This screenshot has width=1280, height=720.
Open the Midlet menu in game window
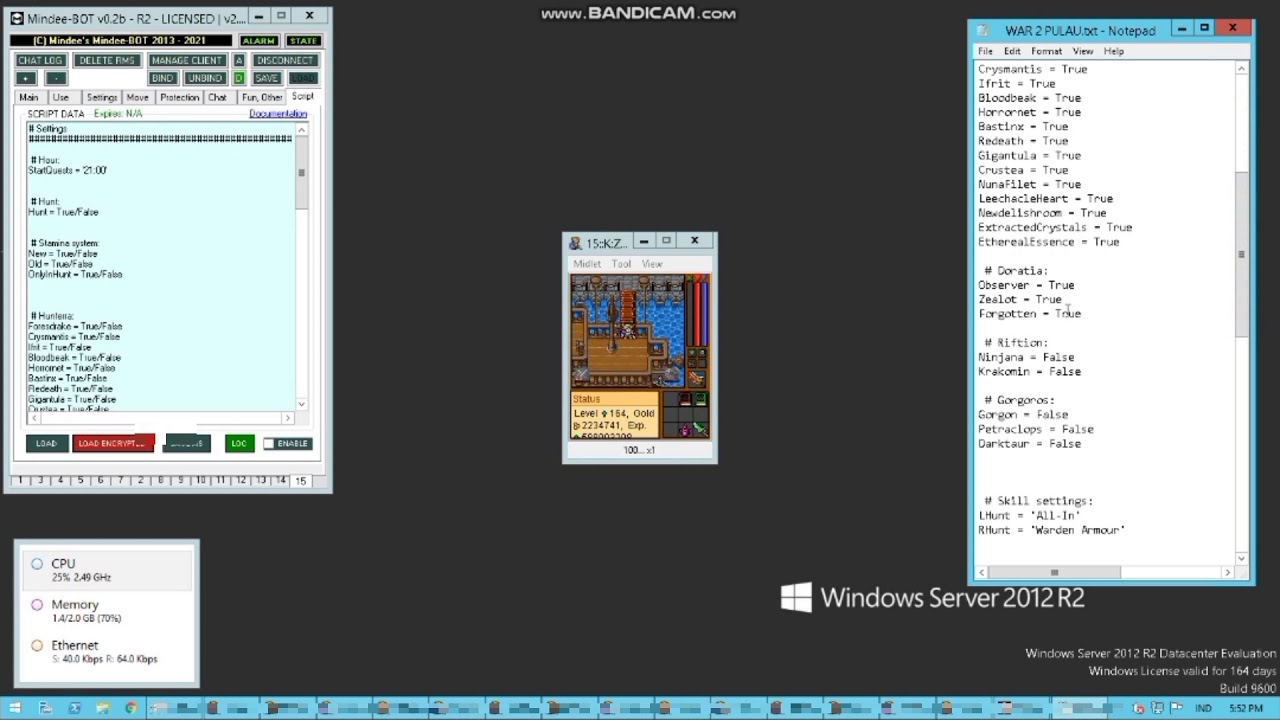pos(587,264)
